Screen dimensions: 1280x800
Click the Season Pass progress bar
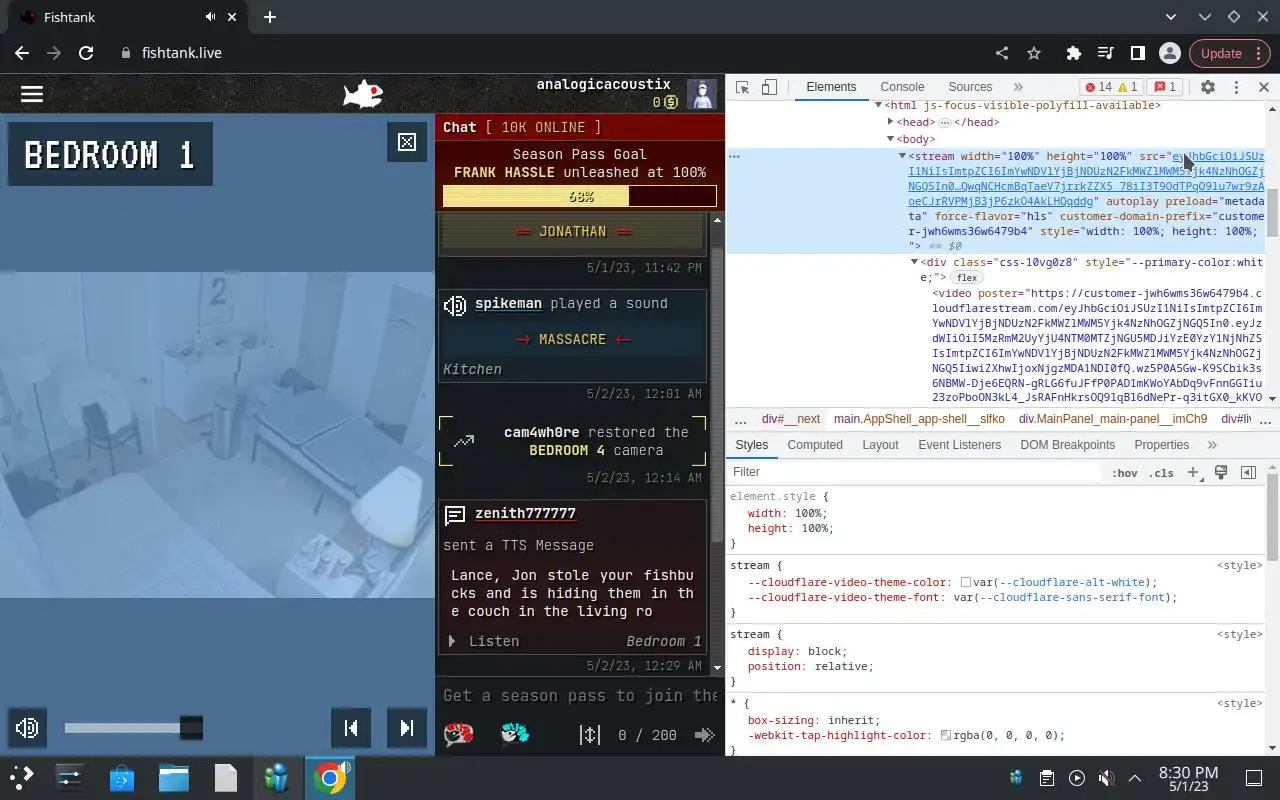click(580, 197)
